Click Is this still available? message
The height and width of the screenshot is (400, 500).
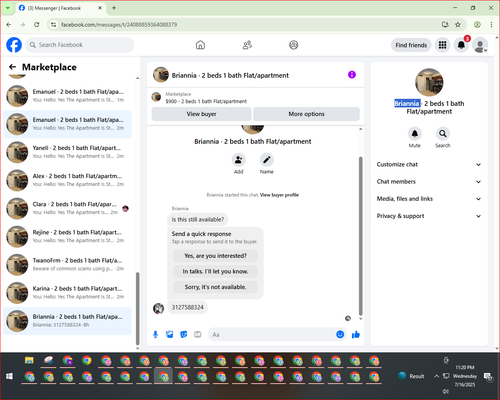[x=198, y=219]
